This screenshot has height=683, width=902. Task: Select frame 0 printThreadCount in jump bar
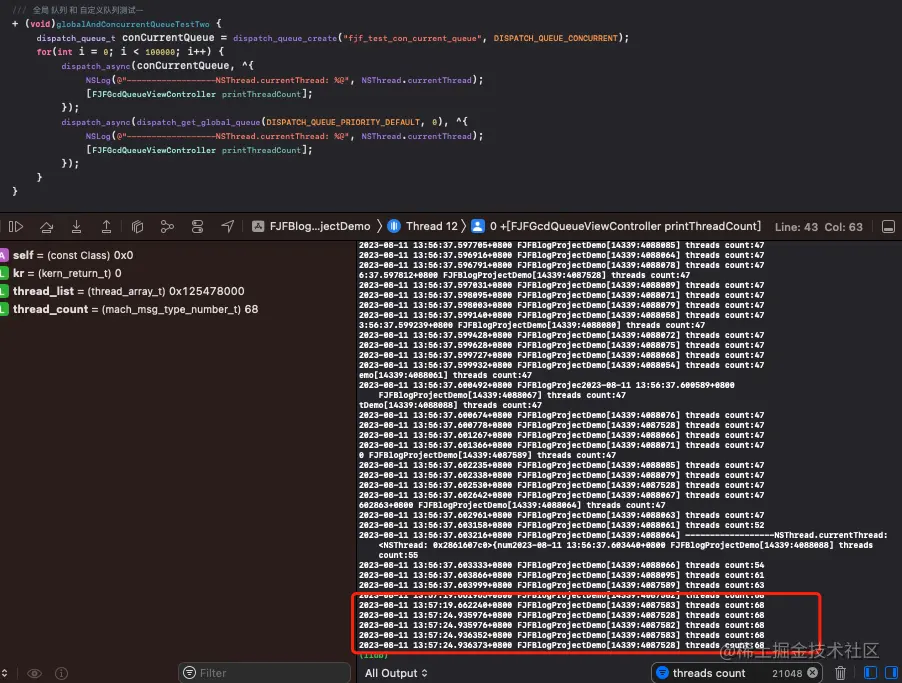[616, 227]
